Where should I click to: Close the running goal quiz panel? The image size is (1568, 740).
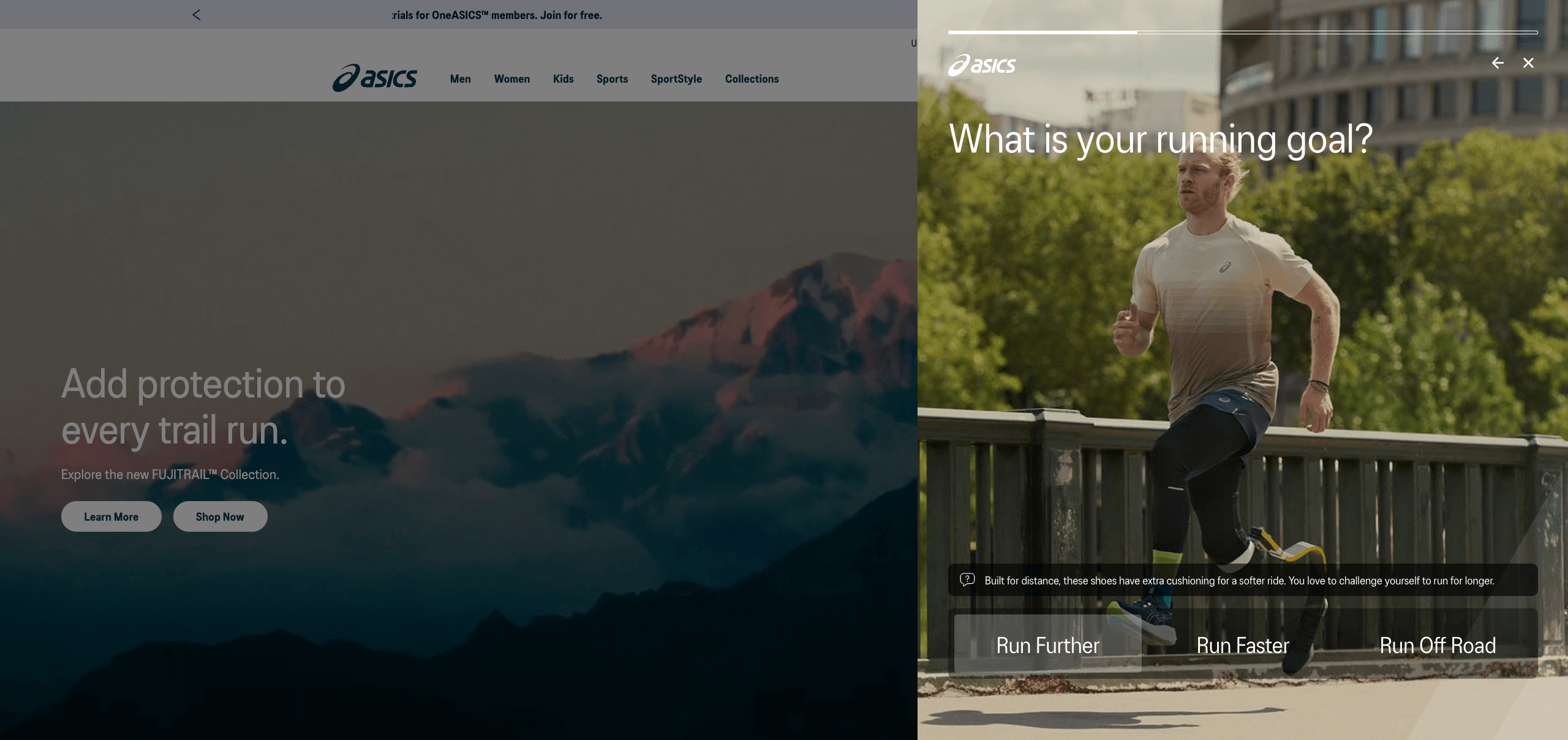[x=1528, y=63]
